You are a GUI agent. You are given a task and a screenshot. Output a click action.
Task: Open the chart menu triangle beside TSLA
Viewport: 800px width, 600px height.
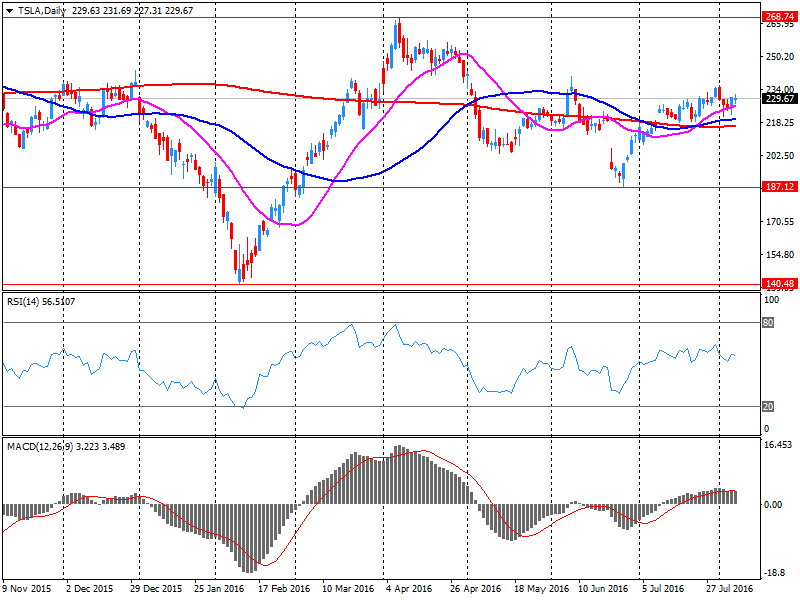9,11
